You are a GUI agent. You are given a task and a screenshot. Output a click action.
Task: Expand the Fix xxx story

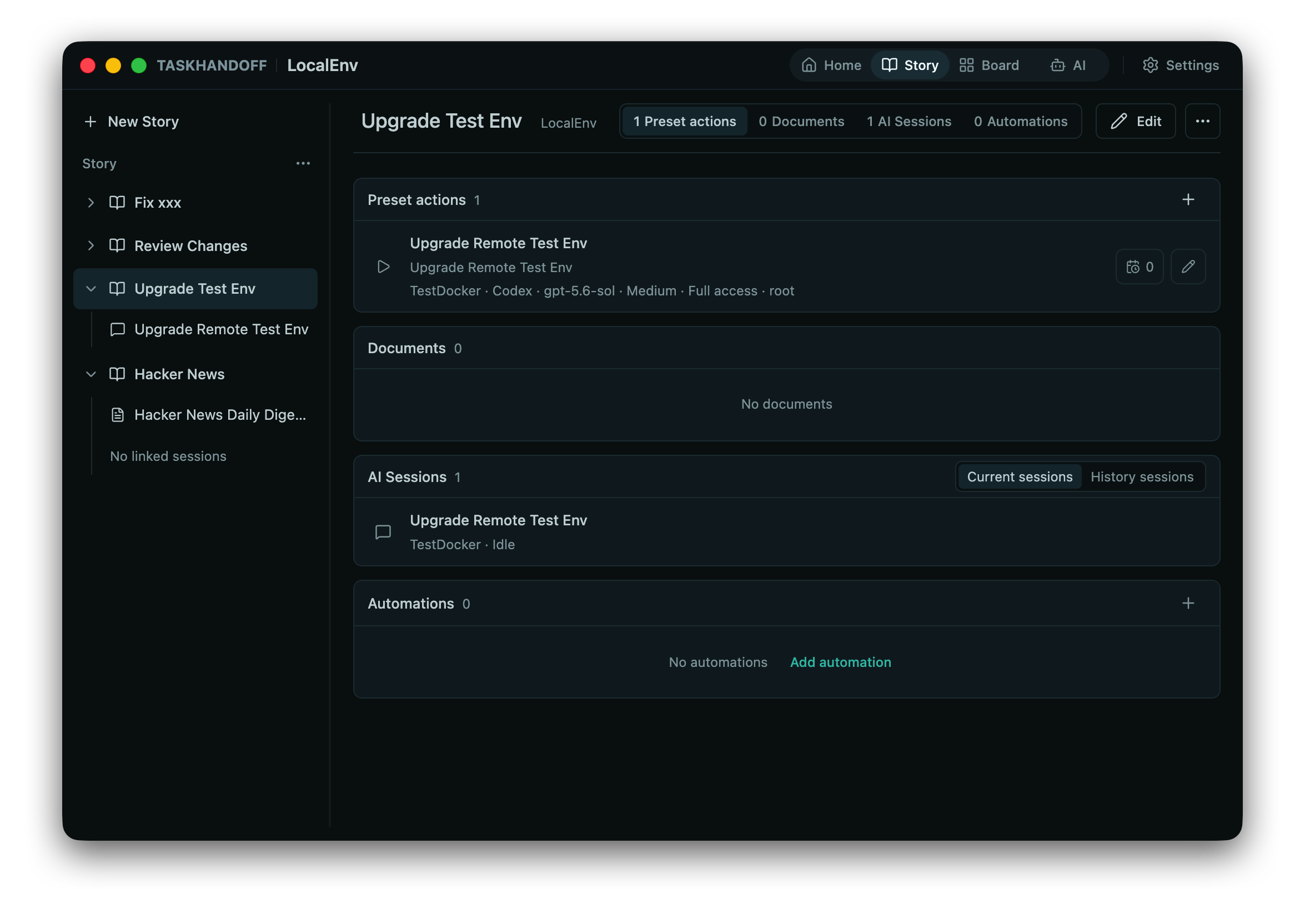[91, 202]
